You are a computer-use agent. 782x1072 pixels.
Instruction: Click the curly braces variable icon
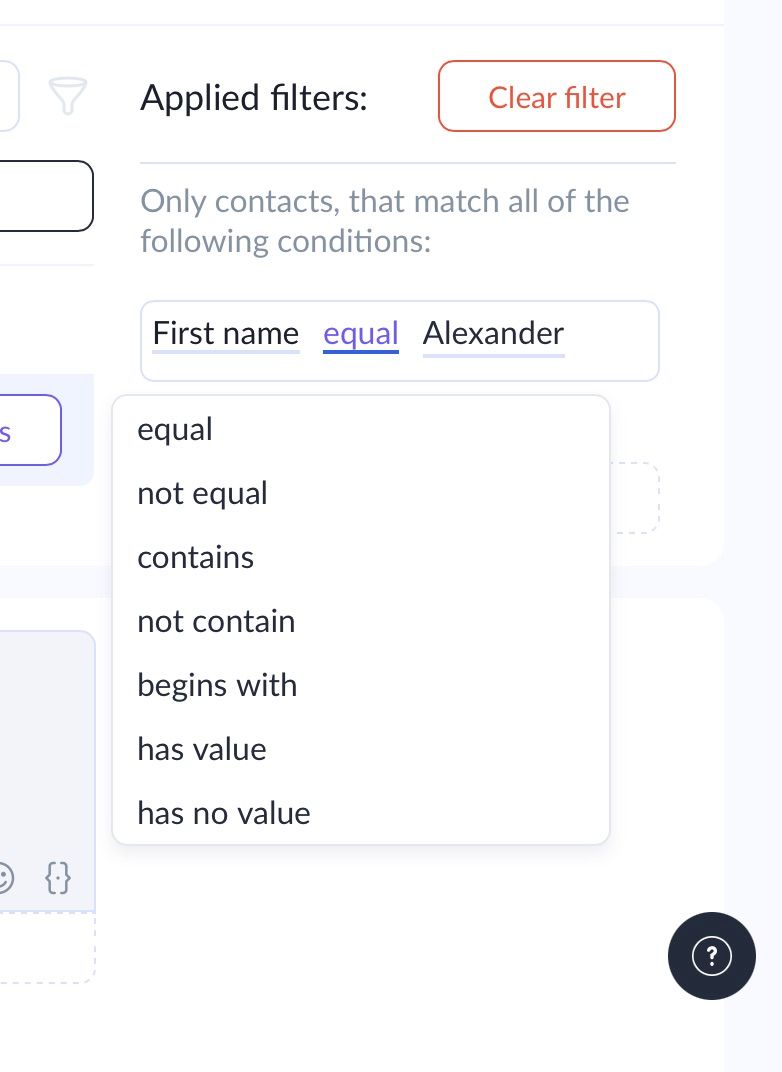[x=59, y=878]
